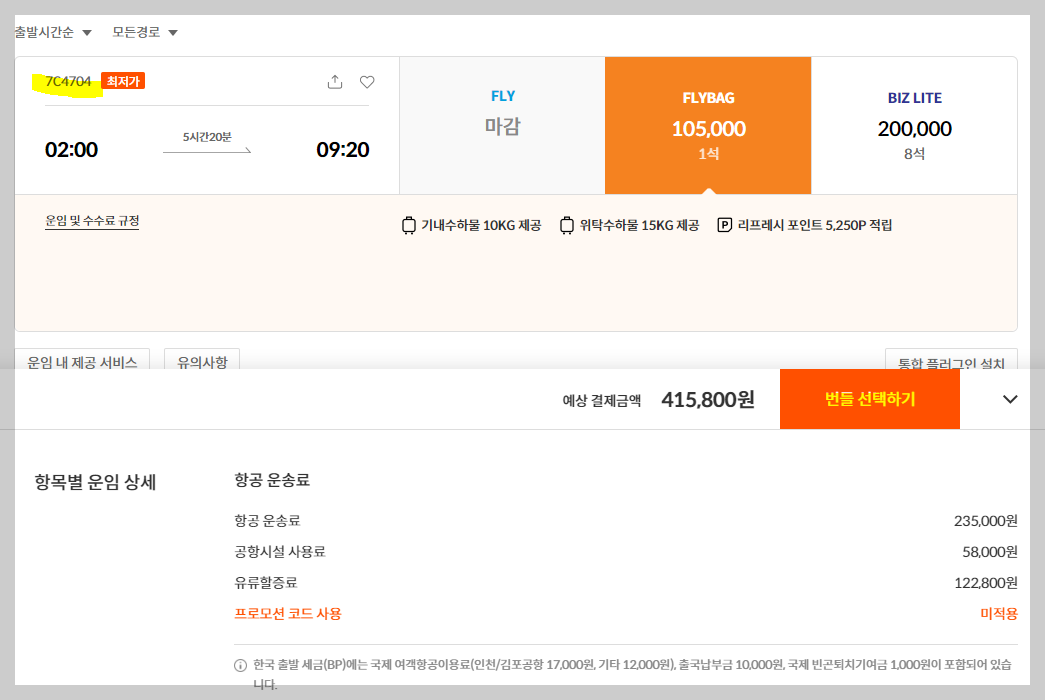Screen dimensions: 1045x700
Task: Click the arrow showing 5시간20분 duration
Action: pyautogui.click(x=207, y=149)
